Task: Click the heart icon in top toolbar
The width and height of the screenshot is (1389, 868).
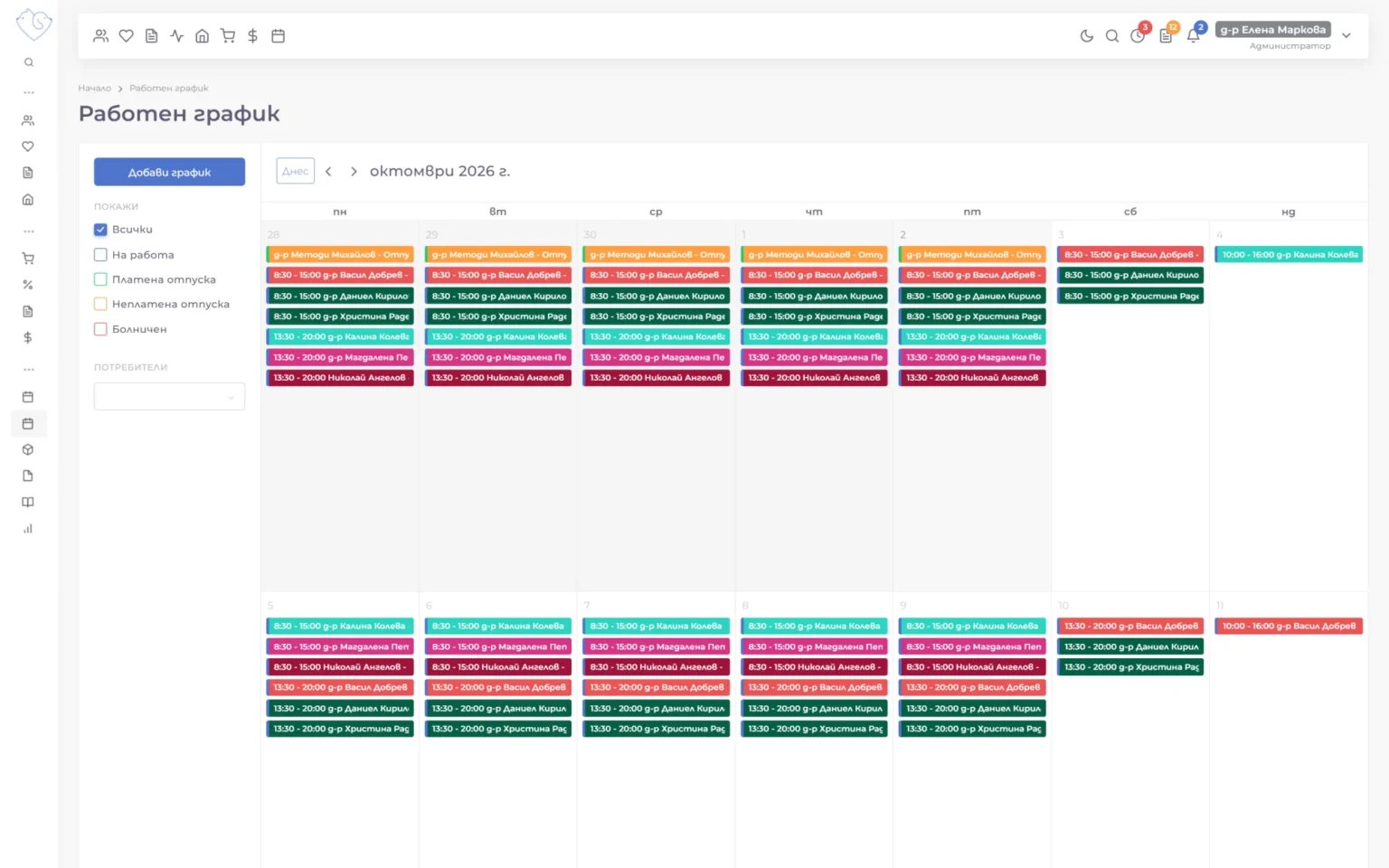Action: [x=127, y=36]
